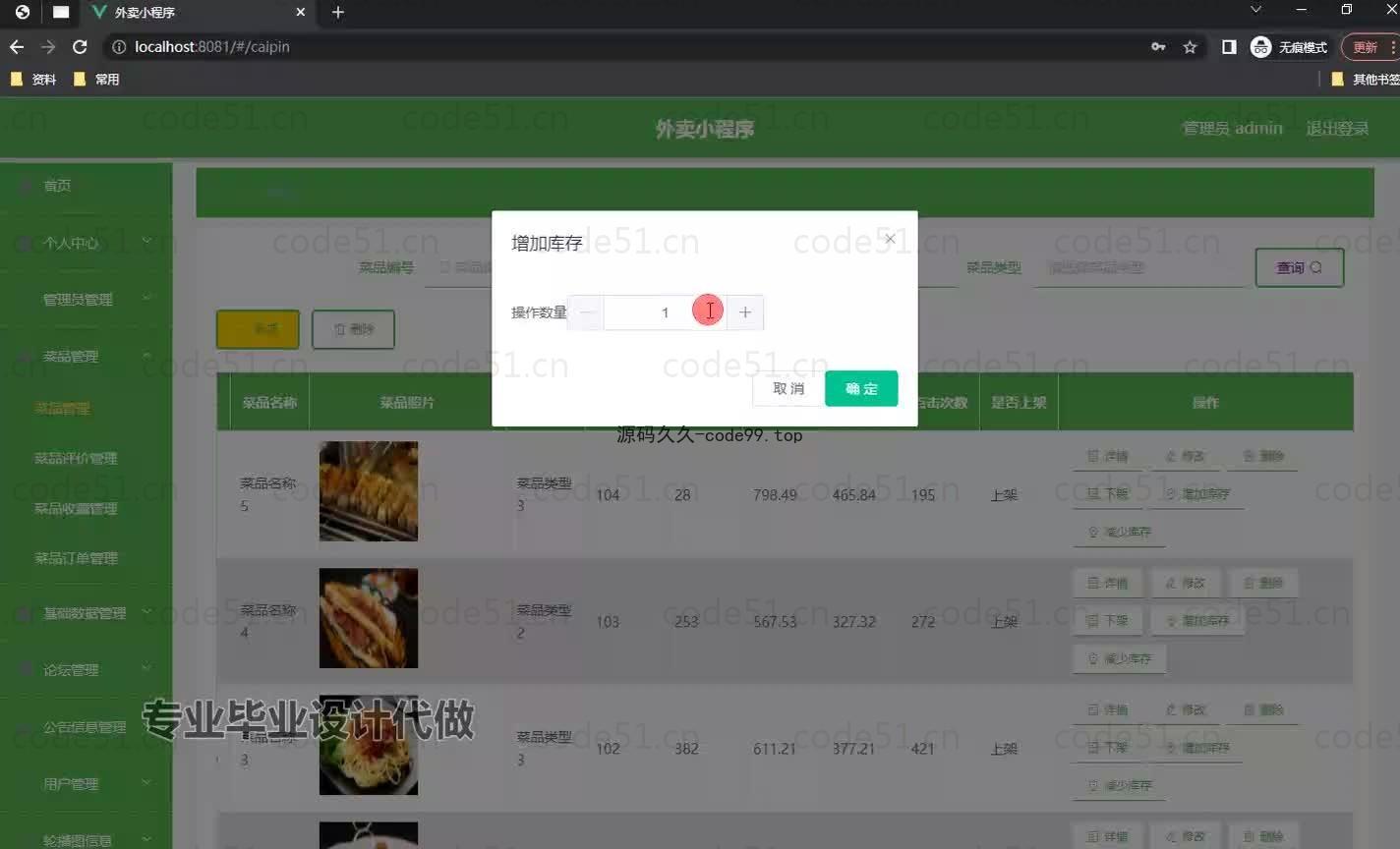Viewport: 1400px width, 849px height.
Task: Open a new tab with plus icon
Action: (338, 12)
